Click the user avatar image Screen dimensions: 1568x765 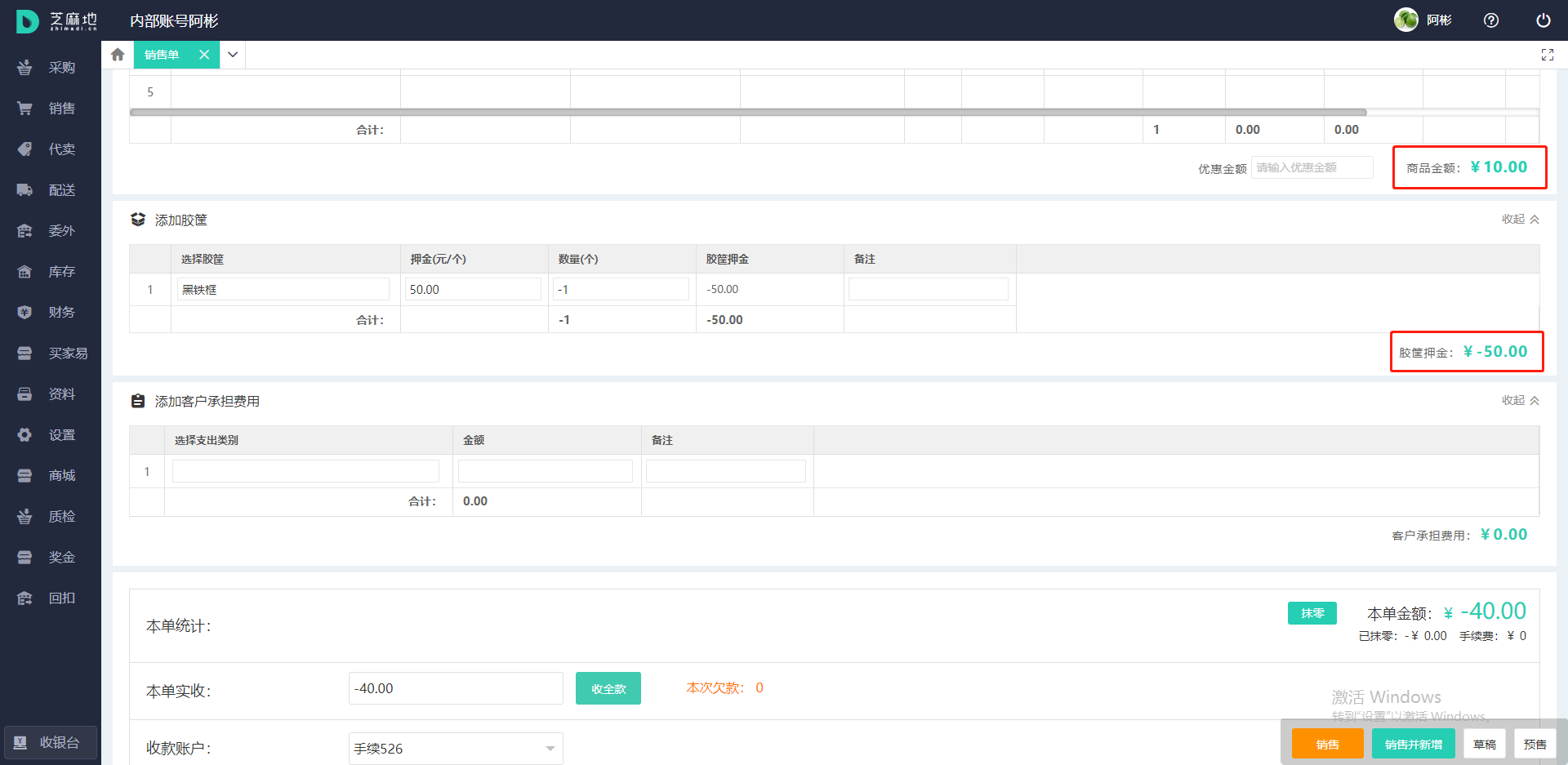(1406, 20)
